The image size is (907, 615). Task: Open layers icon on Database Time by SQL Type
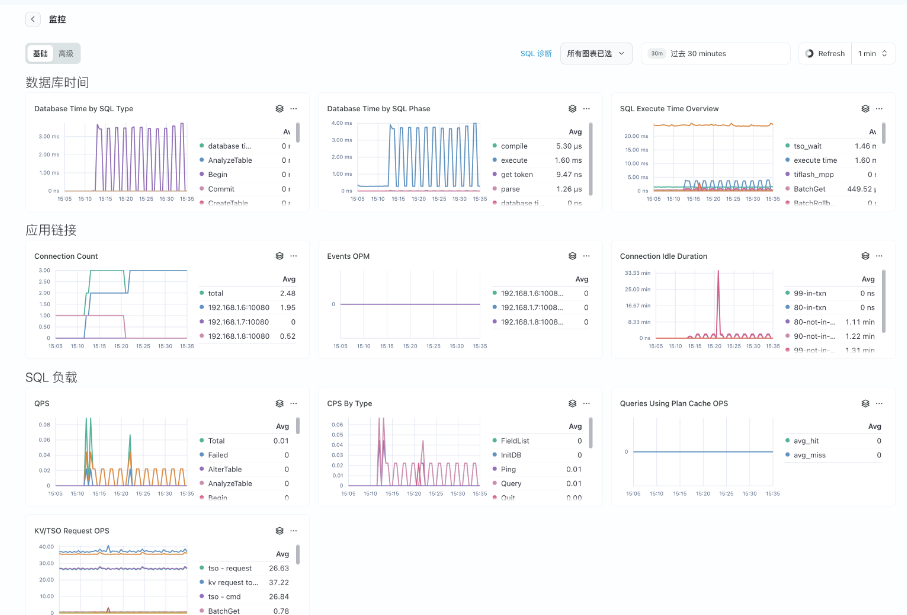click(x=280, y=108)
